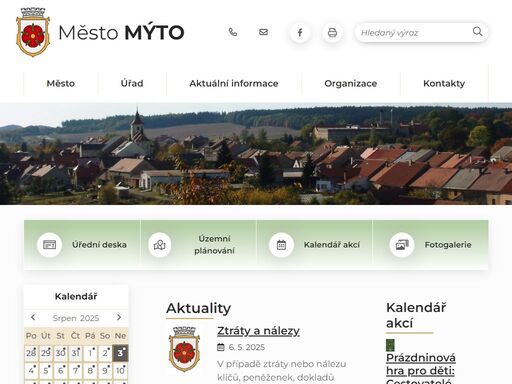Select calendar day 8
Screen dimensions: 512x384
pyautogui.click(x=90, y=370)
